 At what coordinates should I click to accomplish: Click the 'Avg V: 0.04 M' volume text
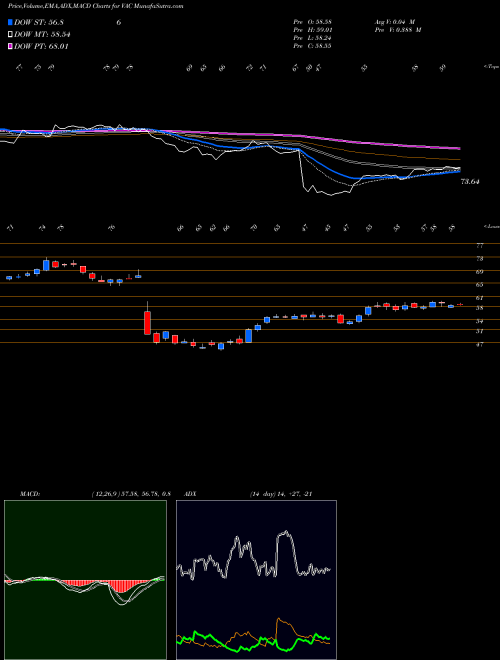click(x=395, y=22)
